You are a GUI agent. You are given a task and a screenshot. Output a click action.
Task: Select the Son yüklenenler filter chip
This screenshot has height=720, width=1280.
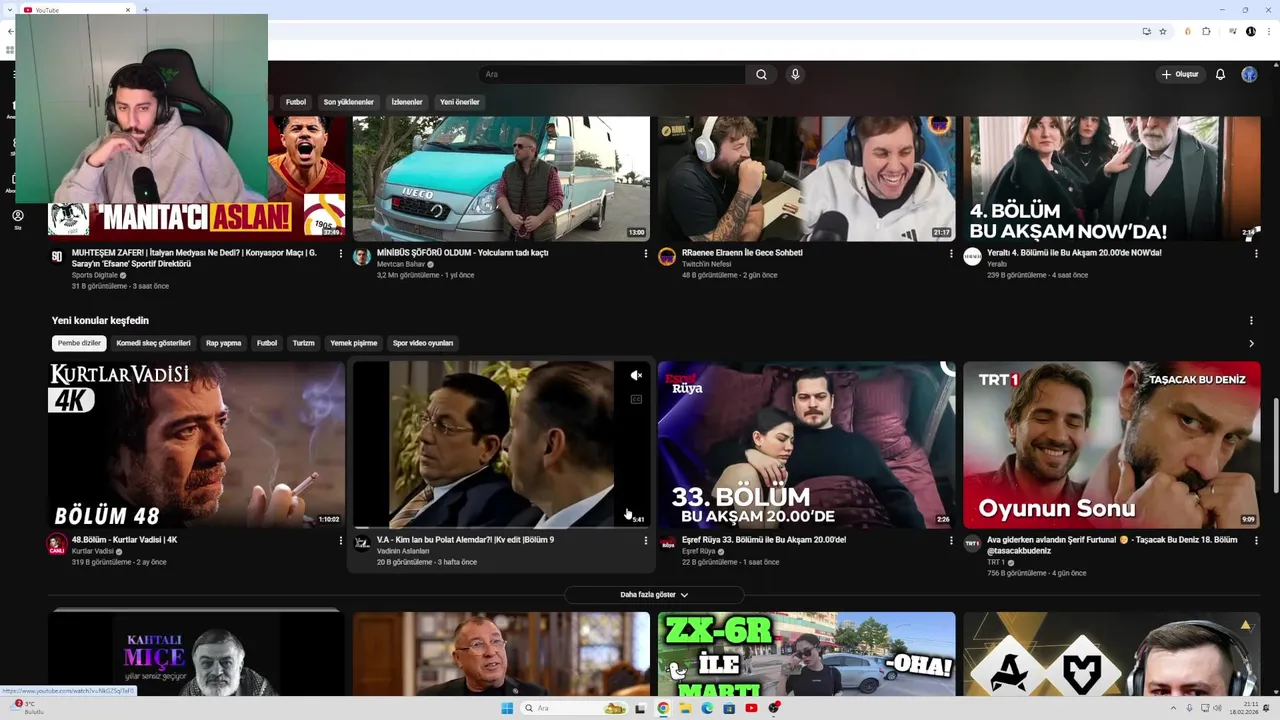(x=348, y=102)
